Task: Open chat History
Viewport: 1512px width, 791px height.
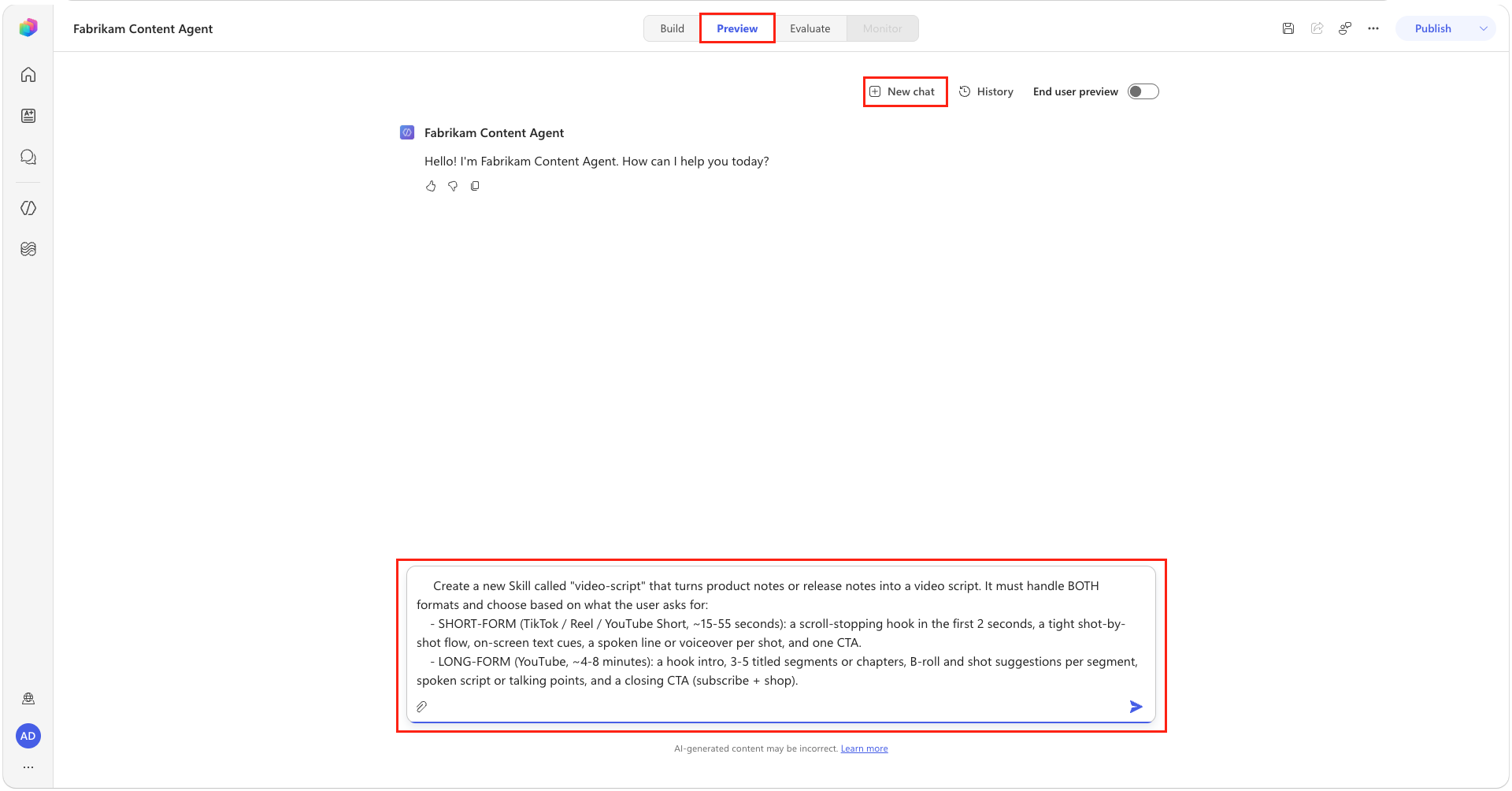Action: (x=986, y=91)
